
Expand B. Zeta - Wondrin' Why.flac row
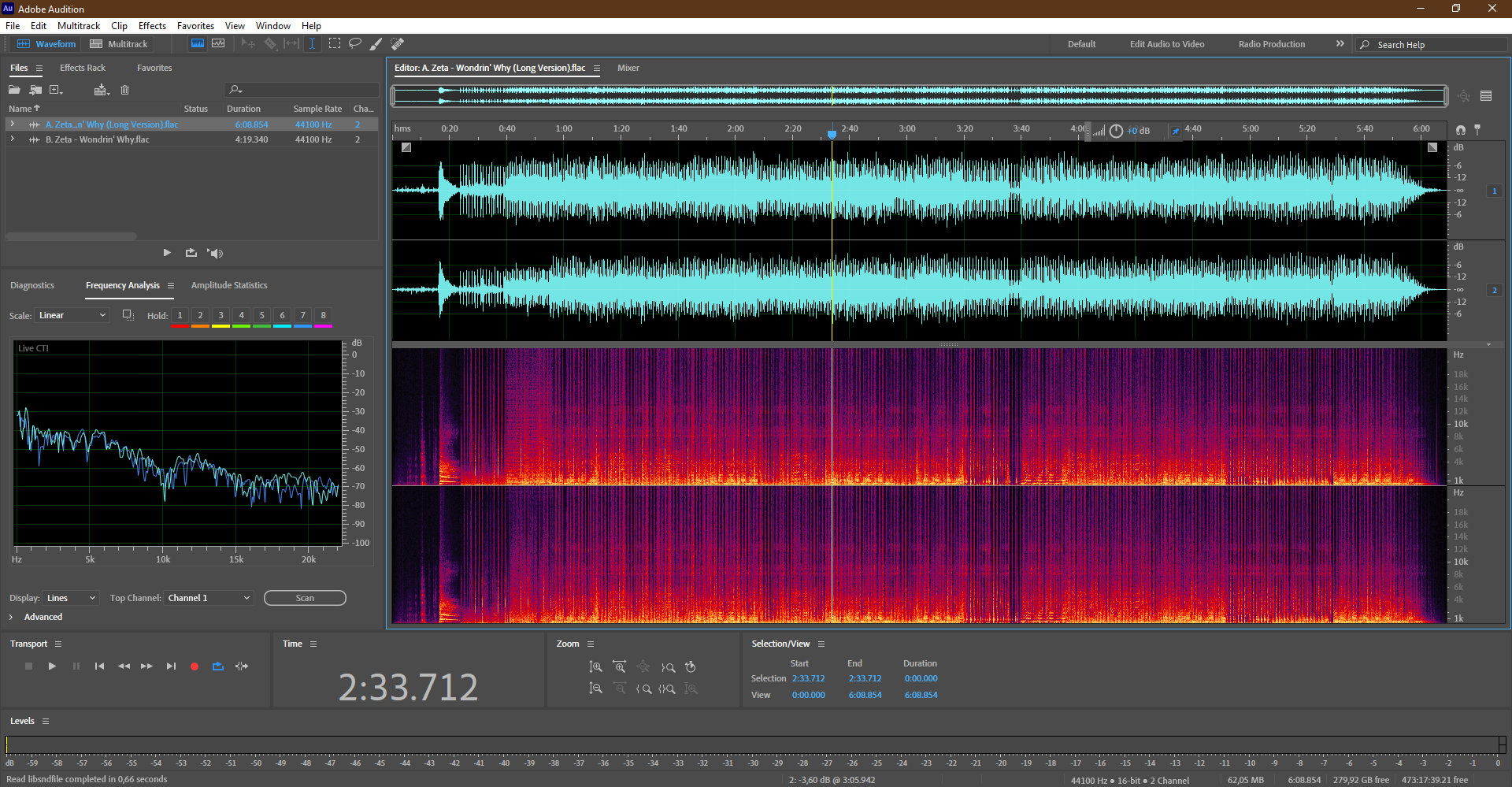click(12, 139)
